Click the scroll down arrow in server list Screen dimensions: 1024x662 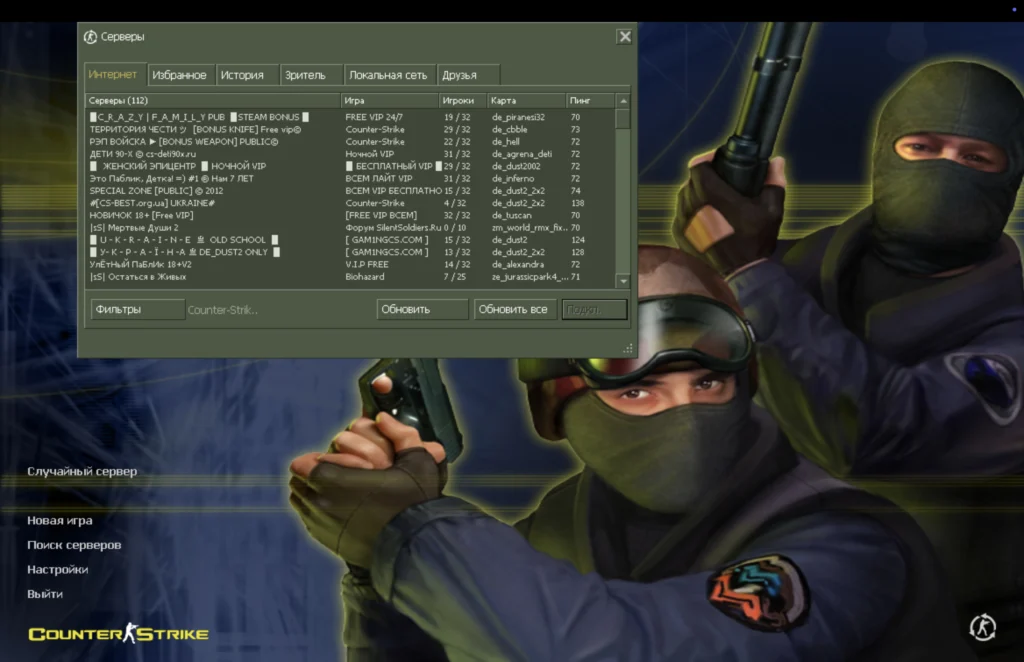pyautogui.click(x=623, y=281)
